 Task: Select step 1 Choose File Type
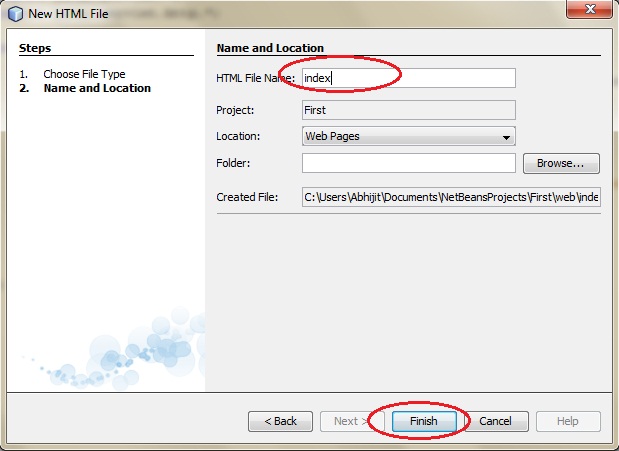pyautogui.click(x=84, y=74)
